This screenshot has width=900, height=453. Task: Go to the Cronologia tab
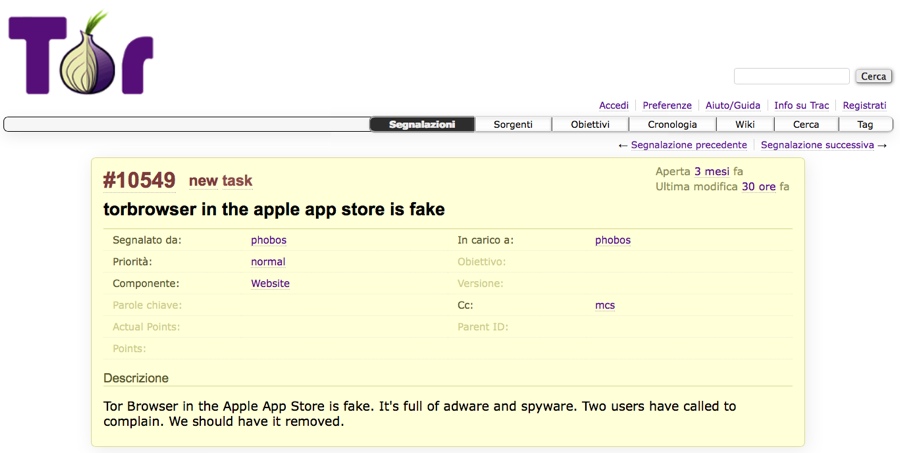click(x=672, y=125)
